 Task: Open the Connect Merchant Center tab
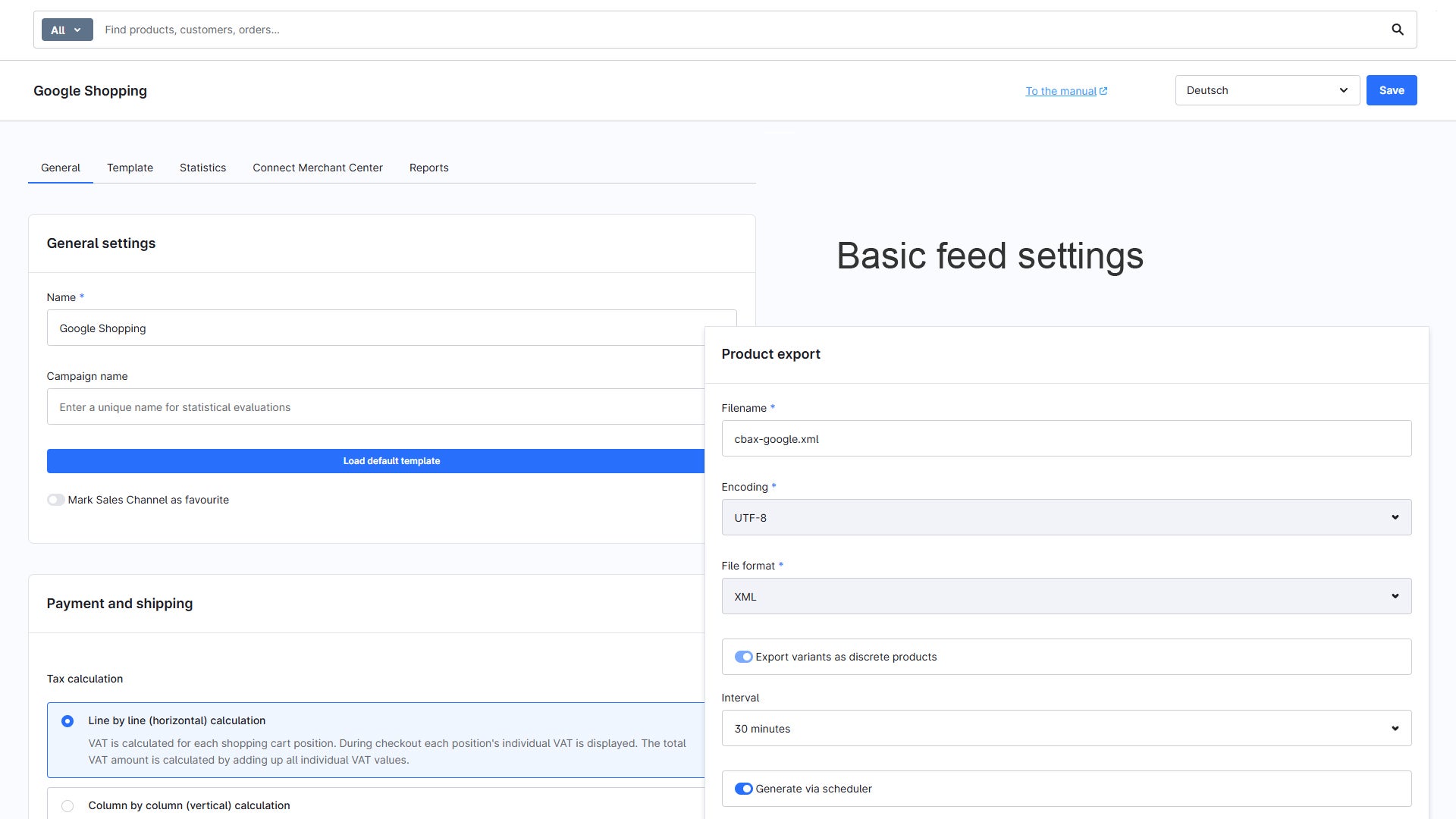point(318,168)
